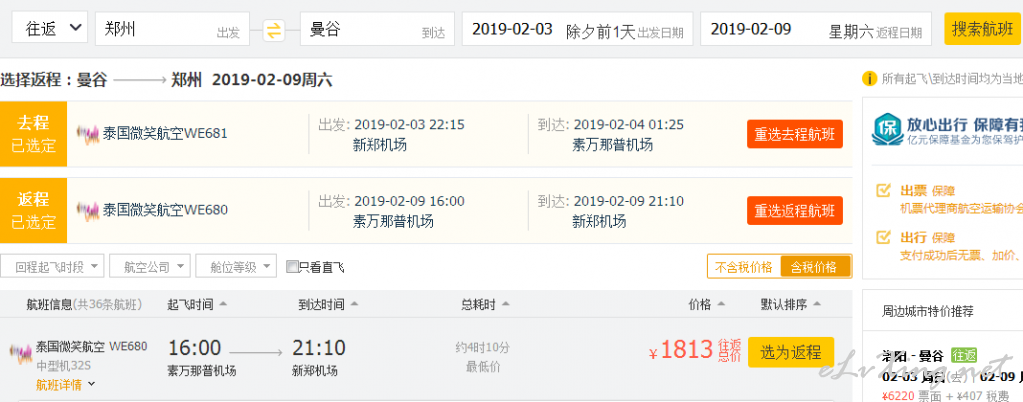
Task: Click Thai Smile logo in 返程 row
Action: click(87, 210)
